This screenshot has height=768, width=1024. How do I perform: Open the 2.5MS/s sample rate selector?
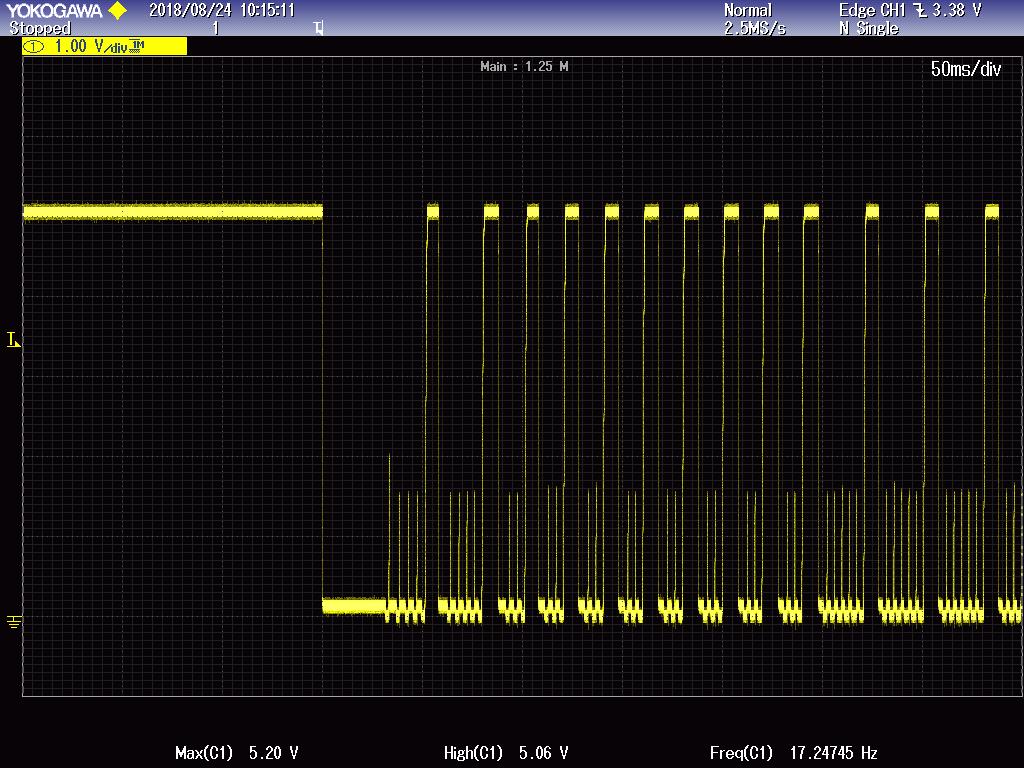[753, 27]
